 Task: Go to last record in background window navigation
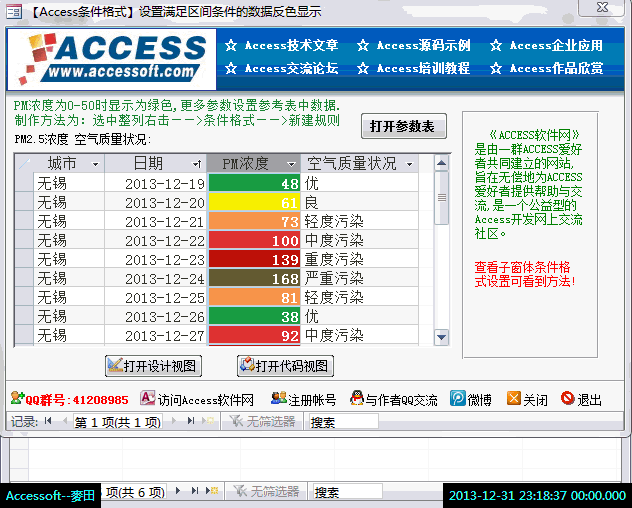[x=195, y=491]
